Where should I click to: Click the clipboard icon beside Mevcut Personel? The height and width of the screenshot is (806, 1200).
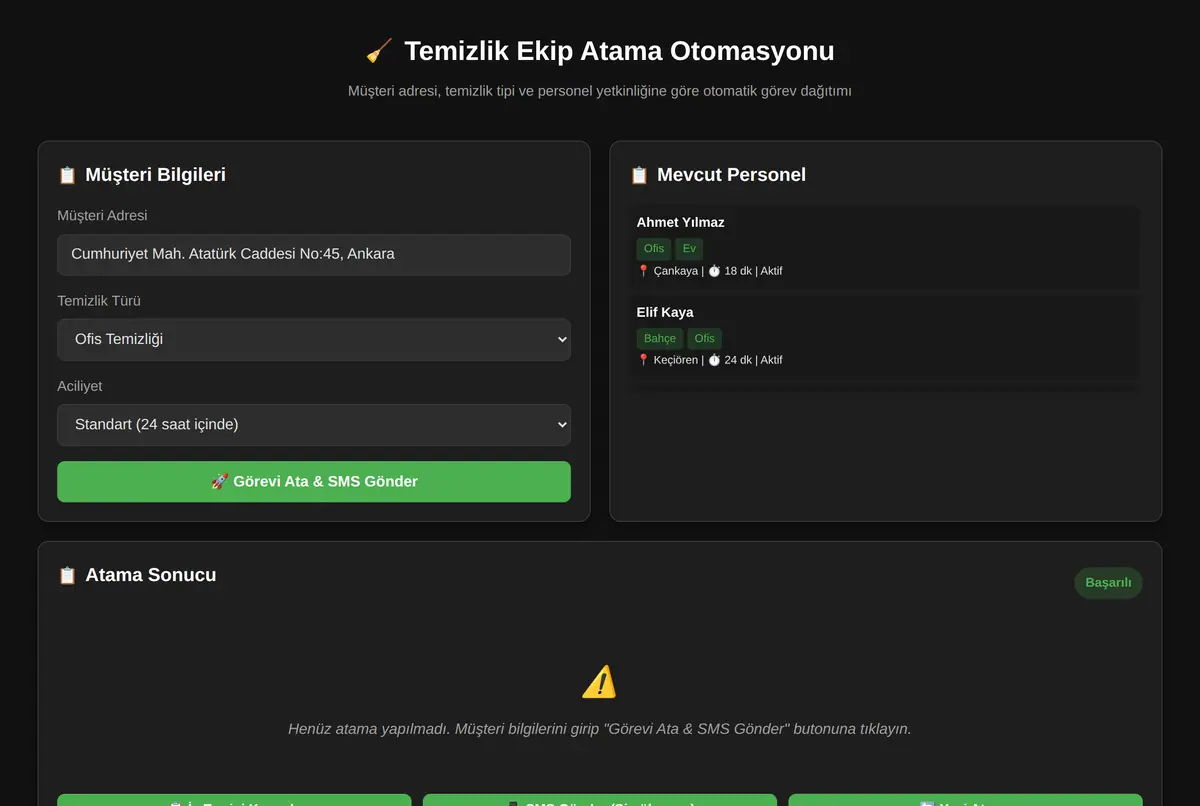[639, 175]
